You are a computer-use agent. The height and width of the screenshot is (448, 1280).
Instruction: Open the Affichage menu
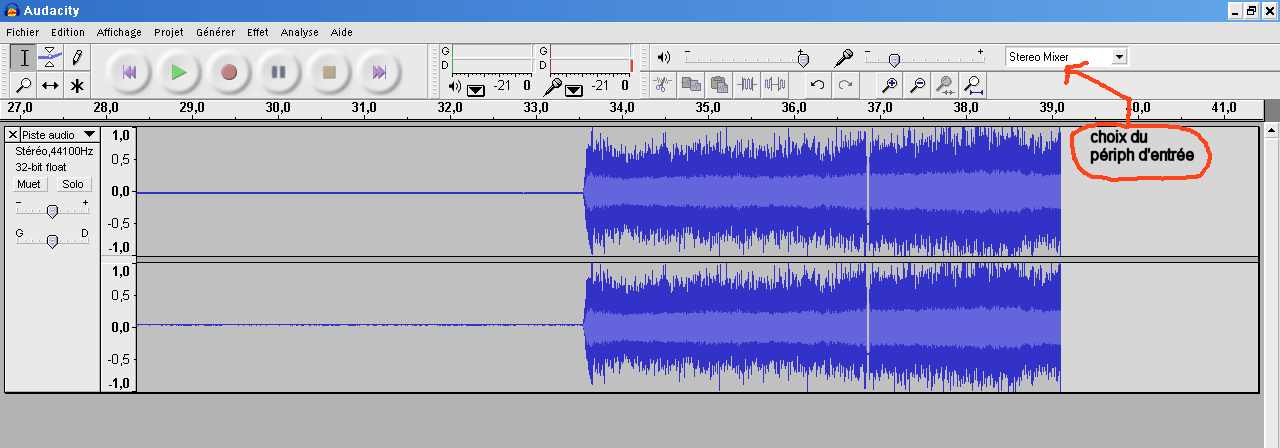119,32
